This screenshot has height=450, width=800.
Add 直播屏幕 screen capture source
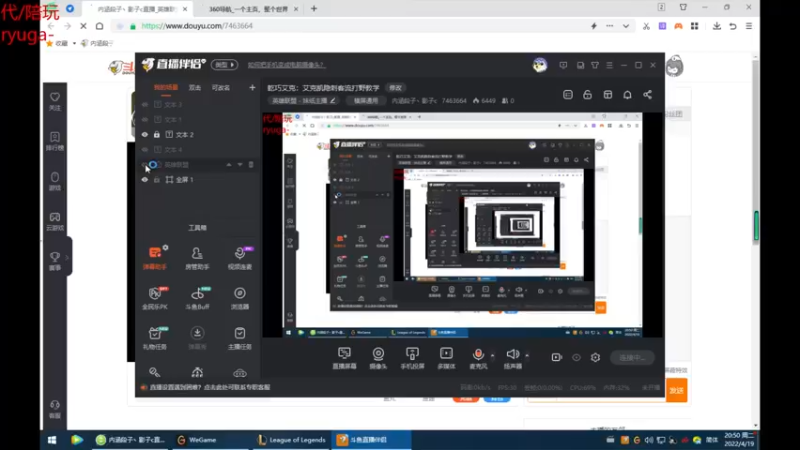click(344, 358)
